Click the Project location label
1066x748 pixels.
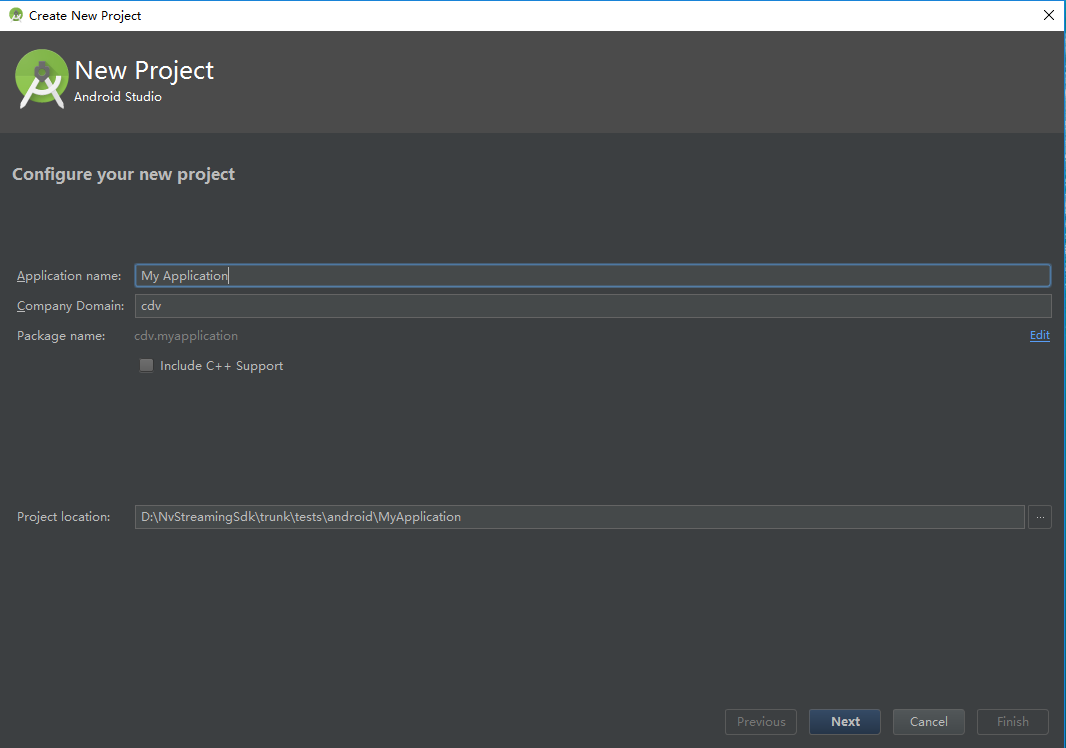click(x=63, y=517)
